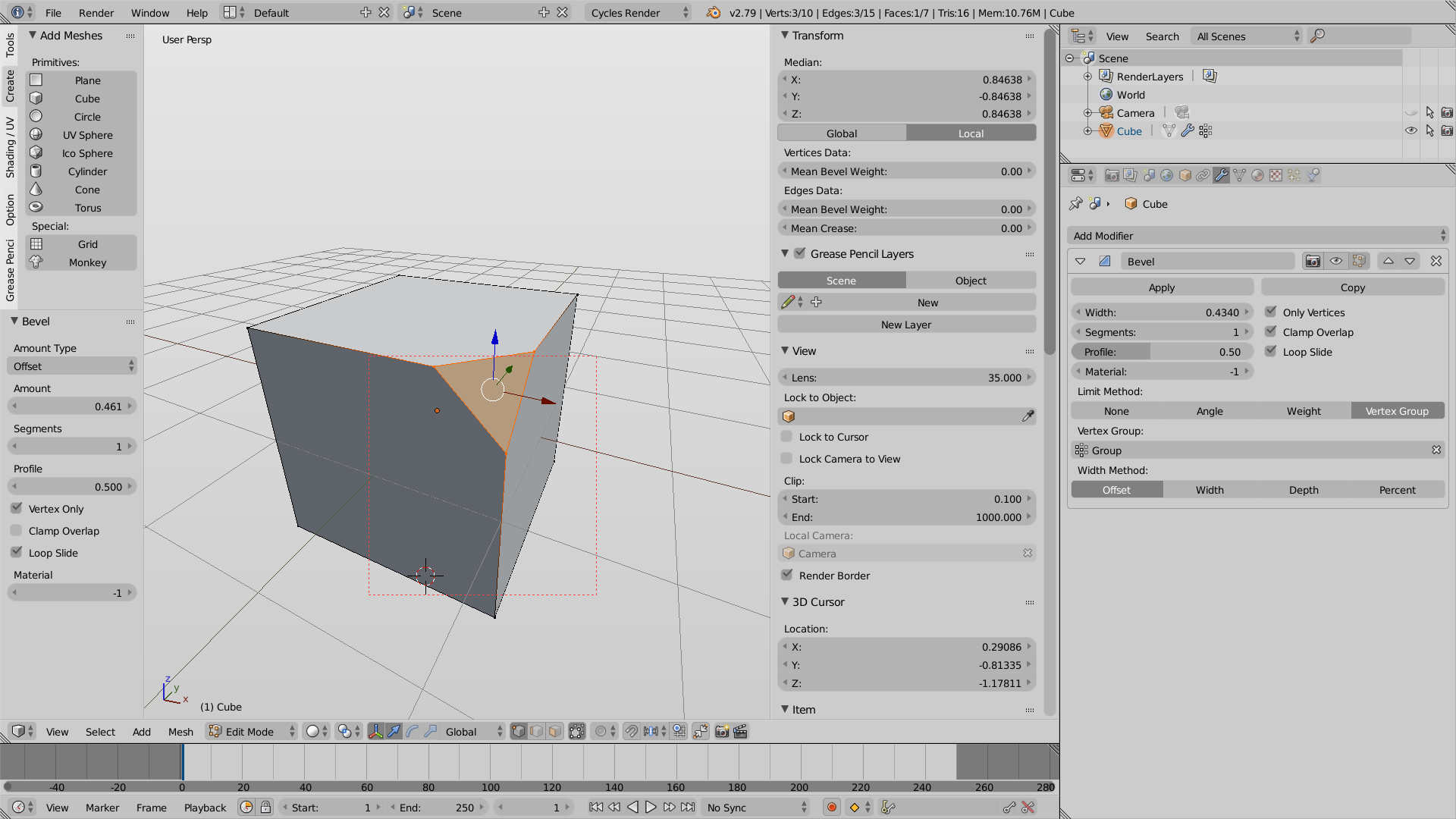Add a Monkey mesh

pos(82,262)
